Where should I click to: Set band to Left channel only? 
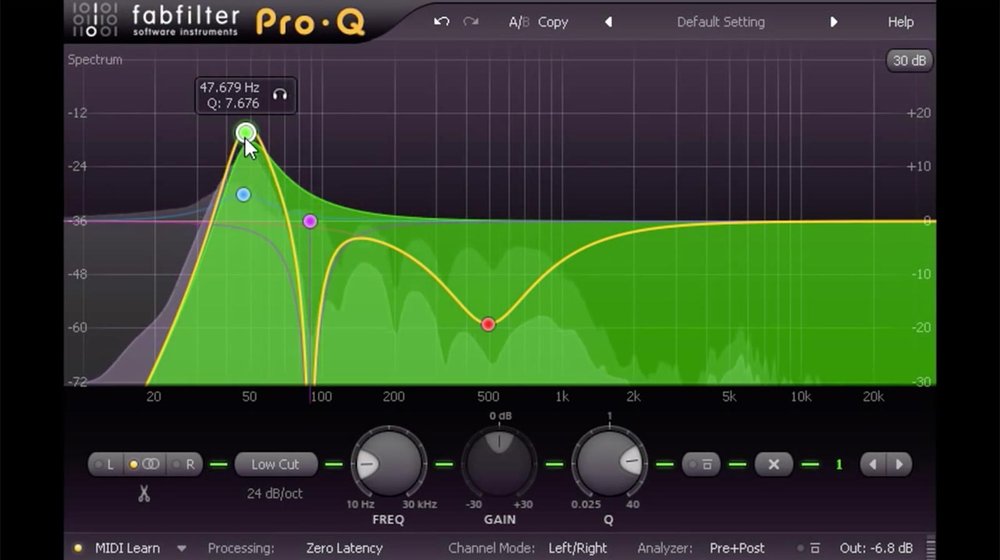(105, 464)
